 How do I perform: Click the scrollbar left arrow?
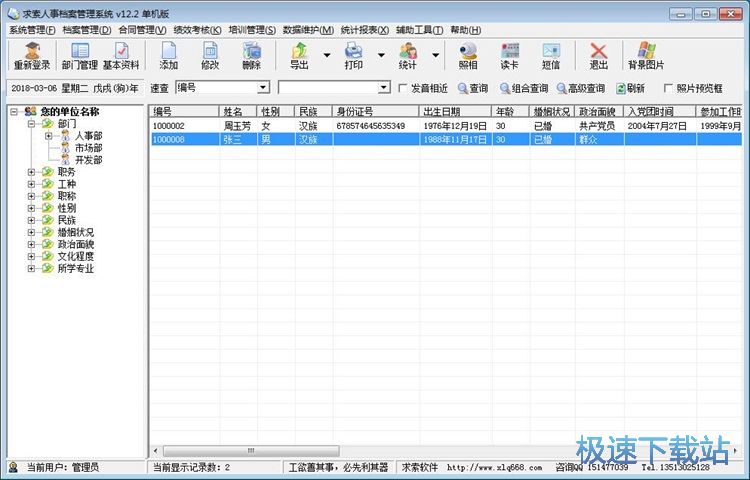pos(155,451)
